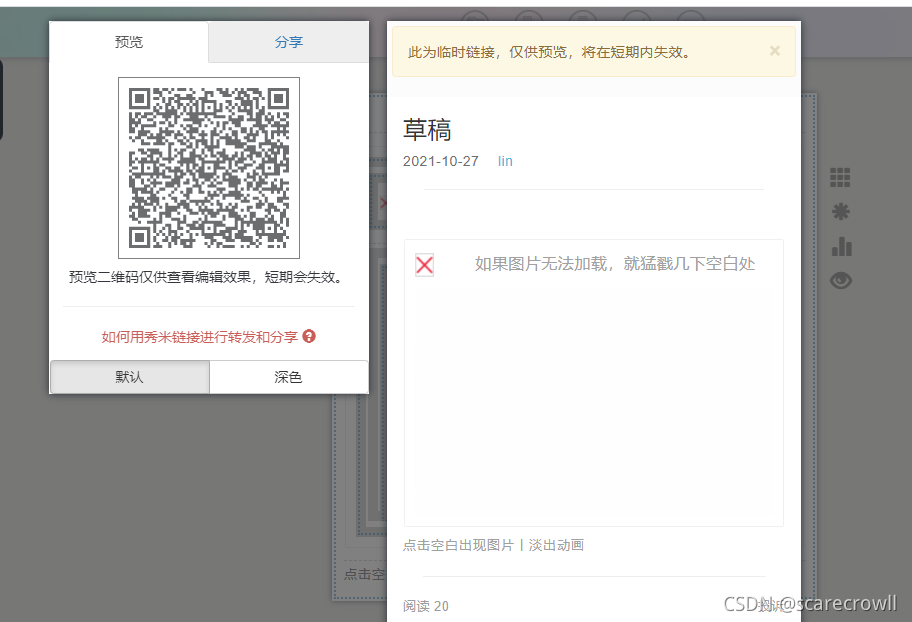Image resolution: width=912 pixels, height=622 pixels.
Task: Click text 如果图片无法加载，就猛戳几下空白处
Action: (615, 264)
